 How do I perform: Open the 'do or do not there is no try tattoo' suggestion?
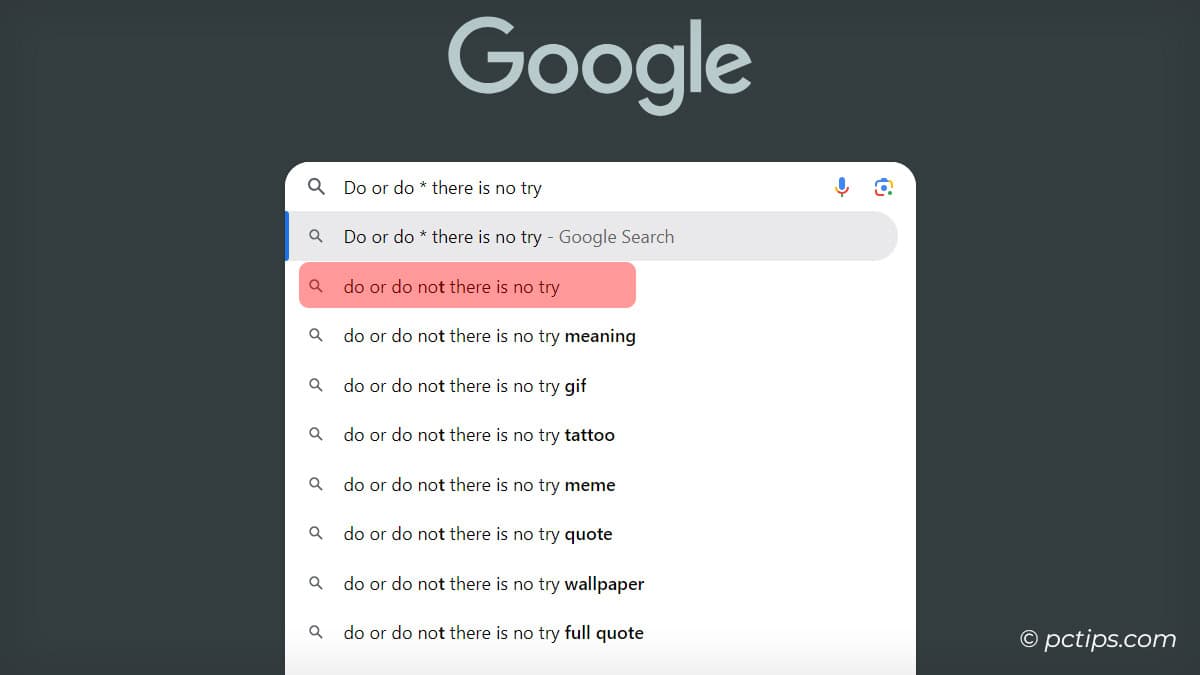479,435
